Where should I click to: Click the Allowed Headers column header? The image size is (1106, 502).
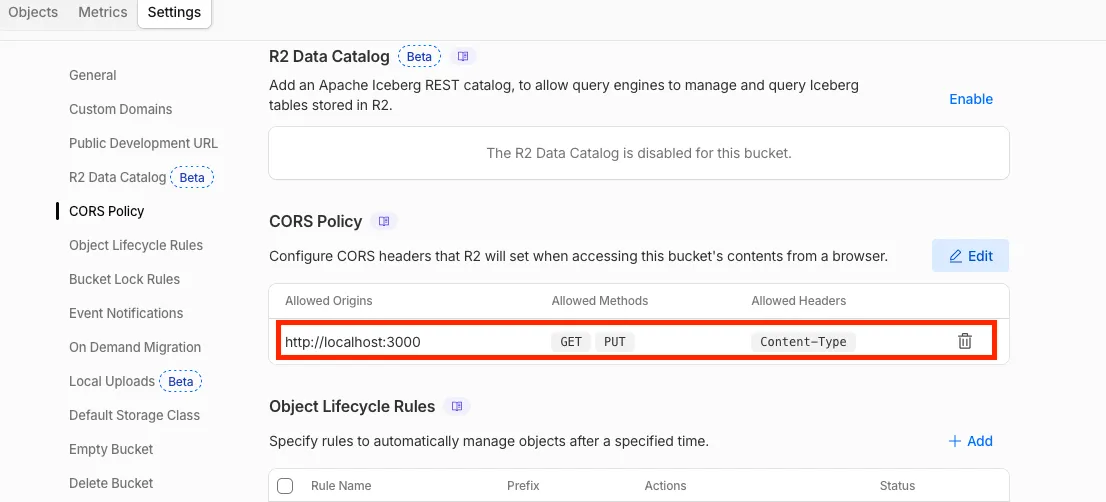pyautogui.click(x=798, y=300)
